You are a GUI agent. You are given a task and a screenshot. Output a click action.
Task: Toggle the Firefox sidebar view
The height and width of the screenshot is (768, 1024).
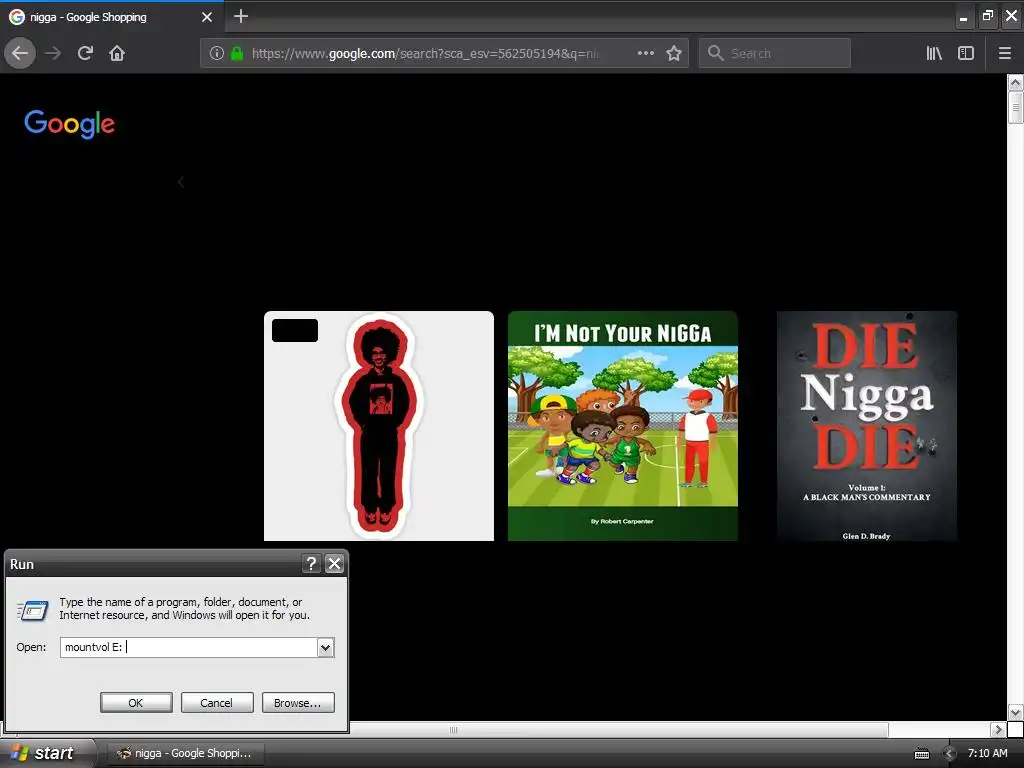point(966,53)
